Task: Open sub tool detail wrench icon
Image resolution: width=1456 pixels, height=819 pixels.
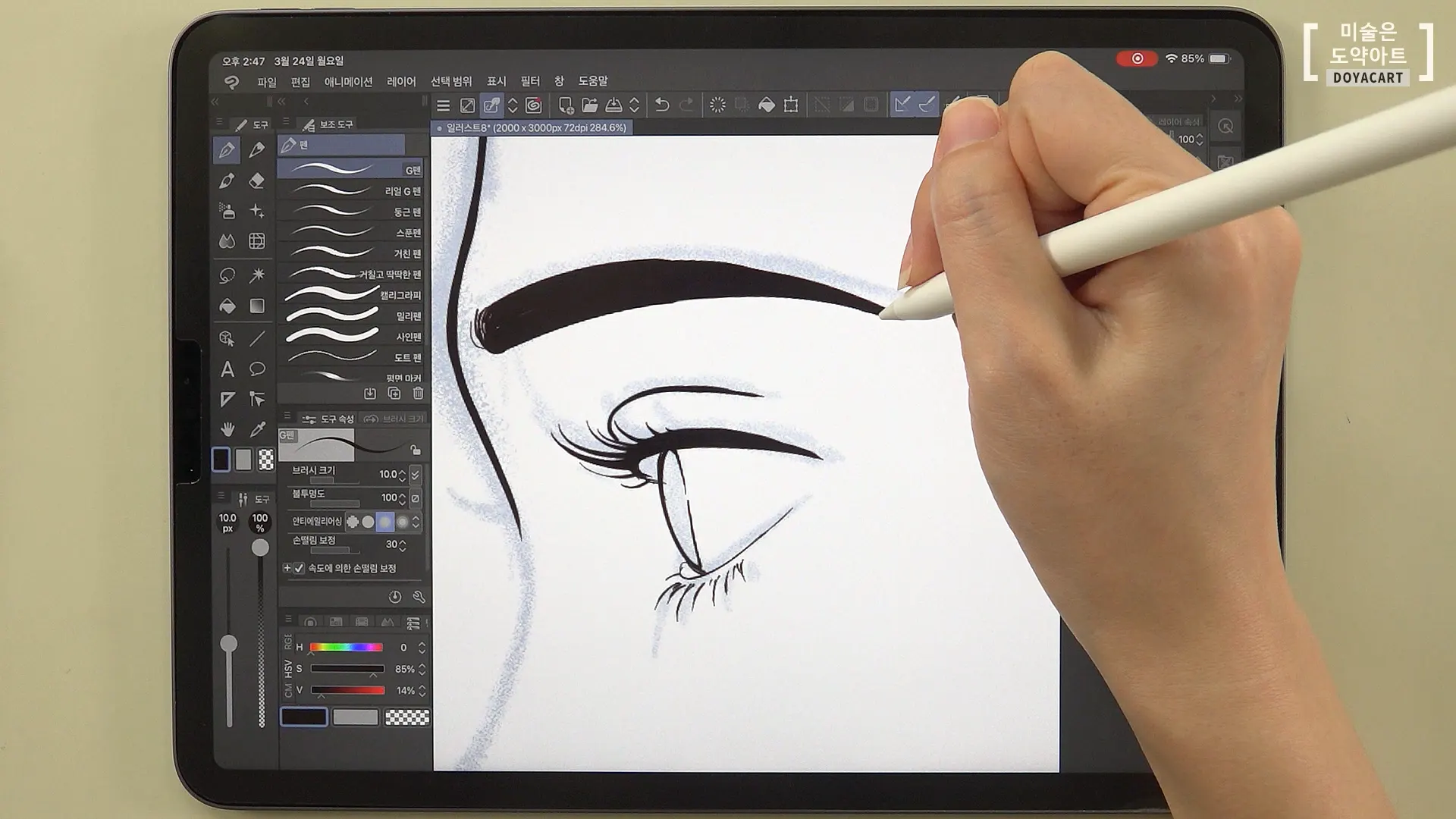Action: (x=419, y=597)
